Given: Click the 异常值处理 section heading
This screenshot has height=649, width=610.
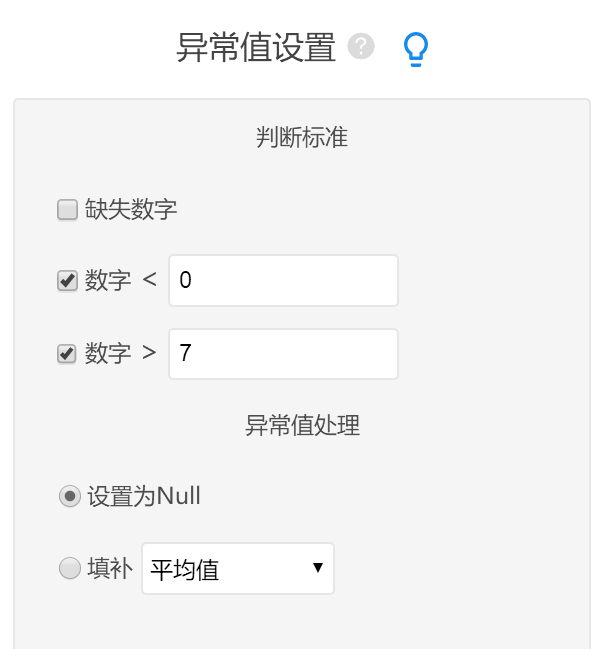Looking at the screenshot, I should click(302, 426).
